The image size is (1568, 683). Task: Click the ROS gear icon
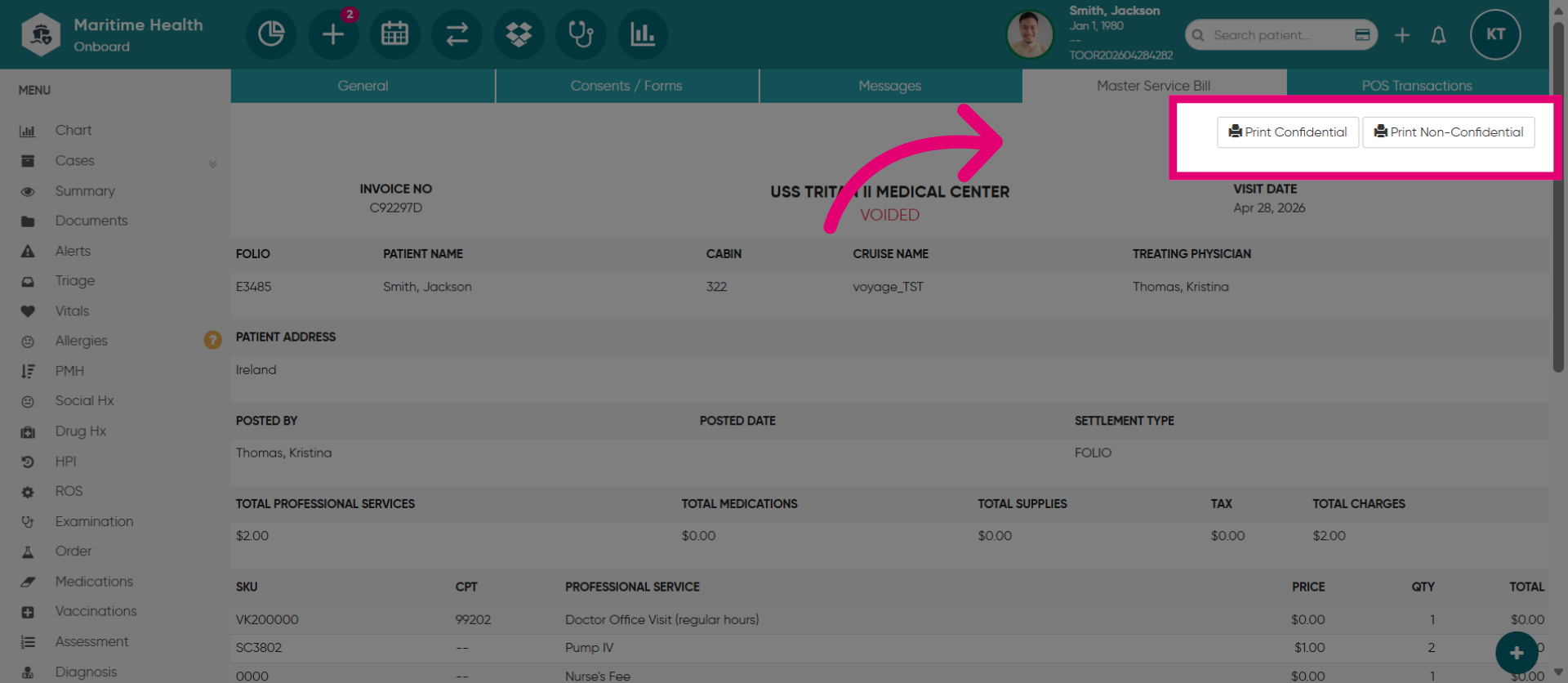[x=28, y=492]
